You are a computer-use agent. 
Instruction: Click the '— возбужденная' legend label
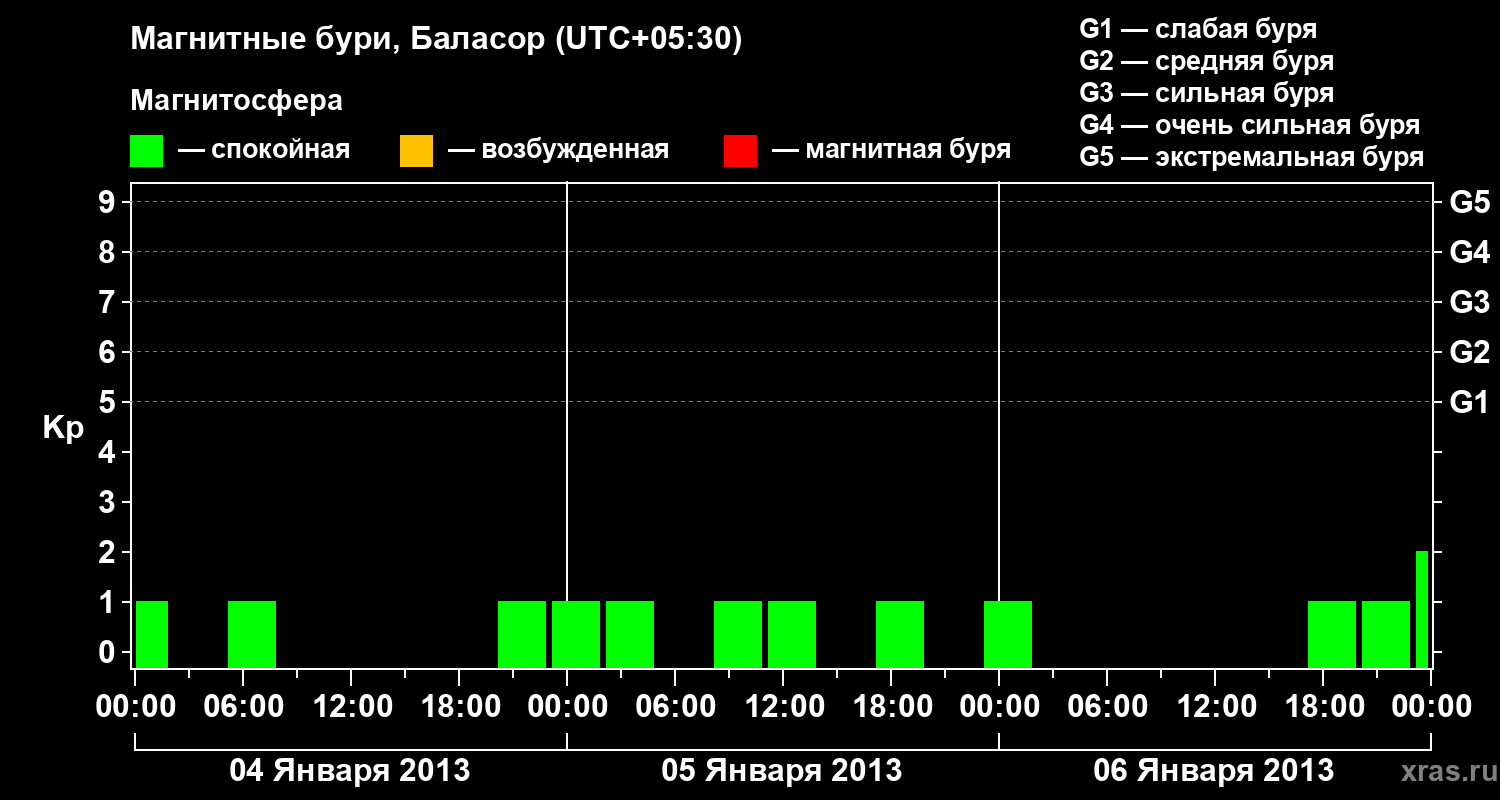[x=558, y=151]
